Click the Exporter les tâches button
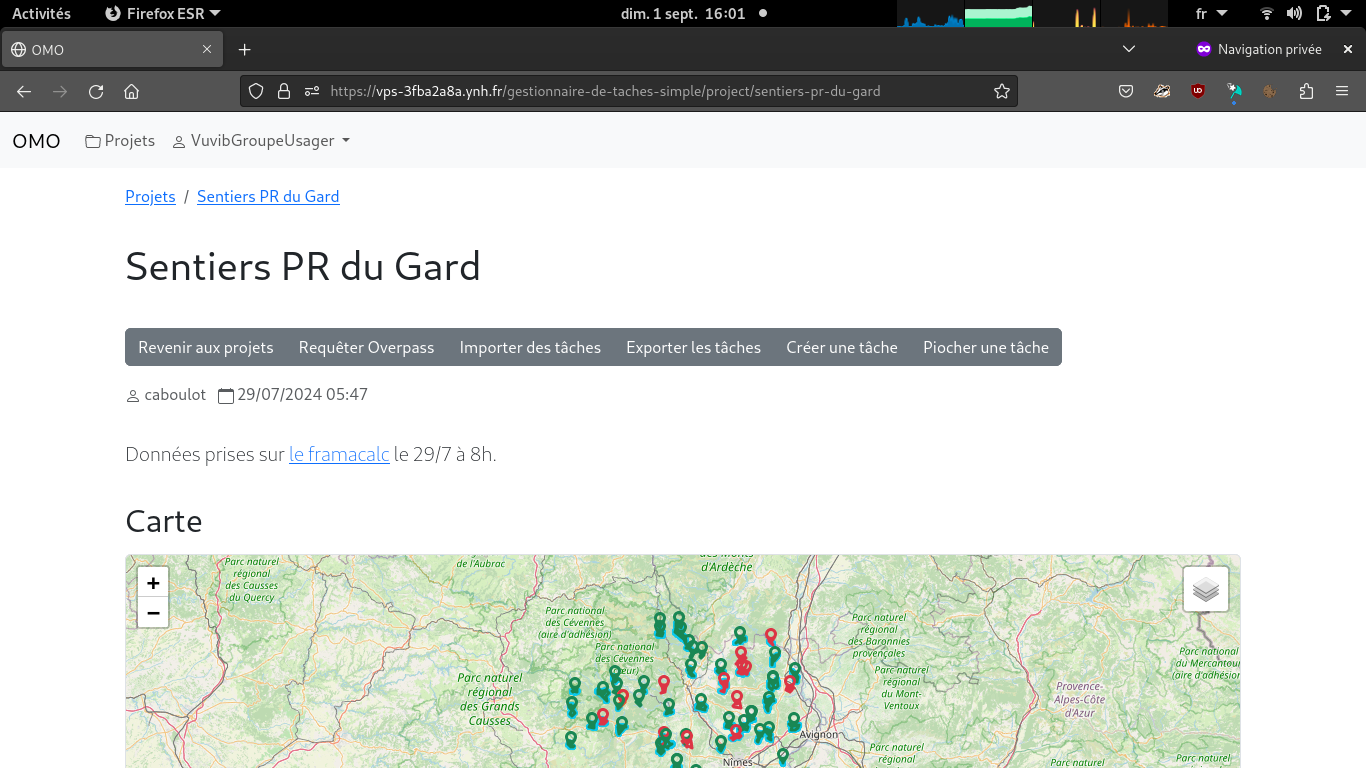 (693, 348)
